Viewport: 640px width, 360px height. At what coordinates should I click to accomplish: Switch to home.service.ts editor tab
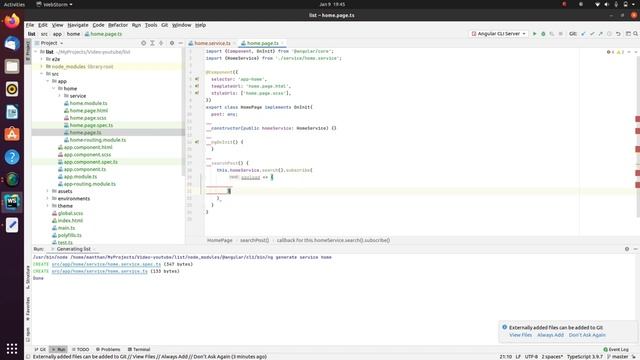(212, 43)
